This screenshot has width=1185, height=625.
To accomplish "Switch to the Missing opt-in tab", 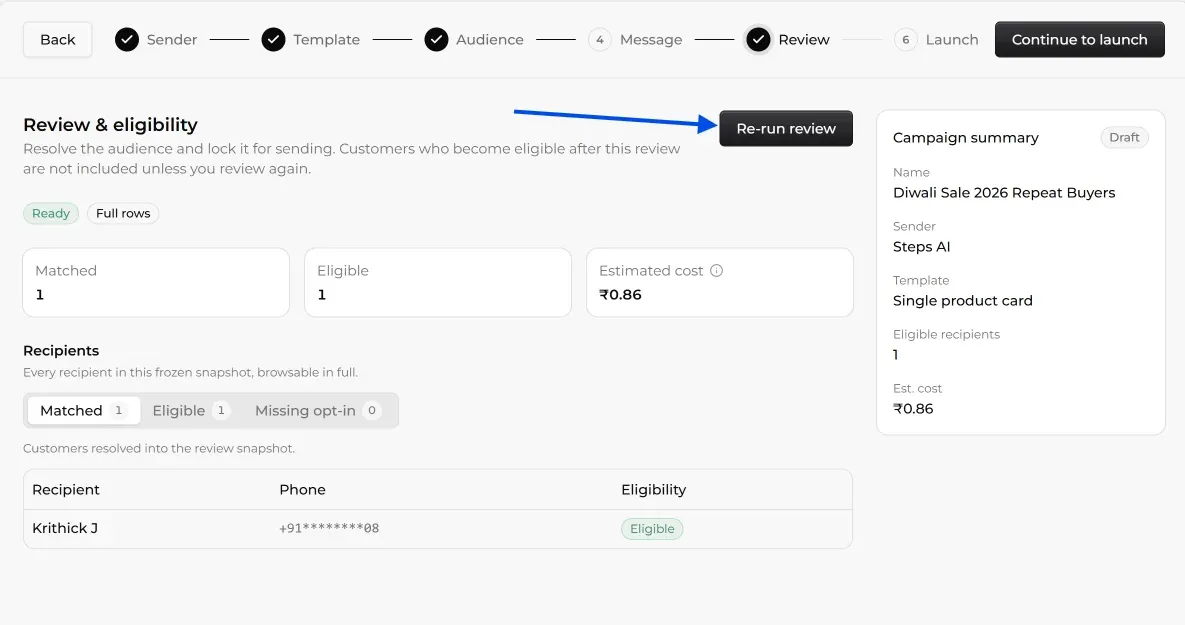I will pos(317,410).
